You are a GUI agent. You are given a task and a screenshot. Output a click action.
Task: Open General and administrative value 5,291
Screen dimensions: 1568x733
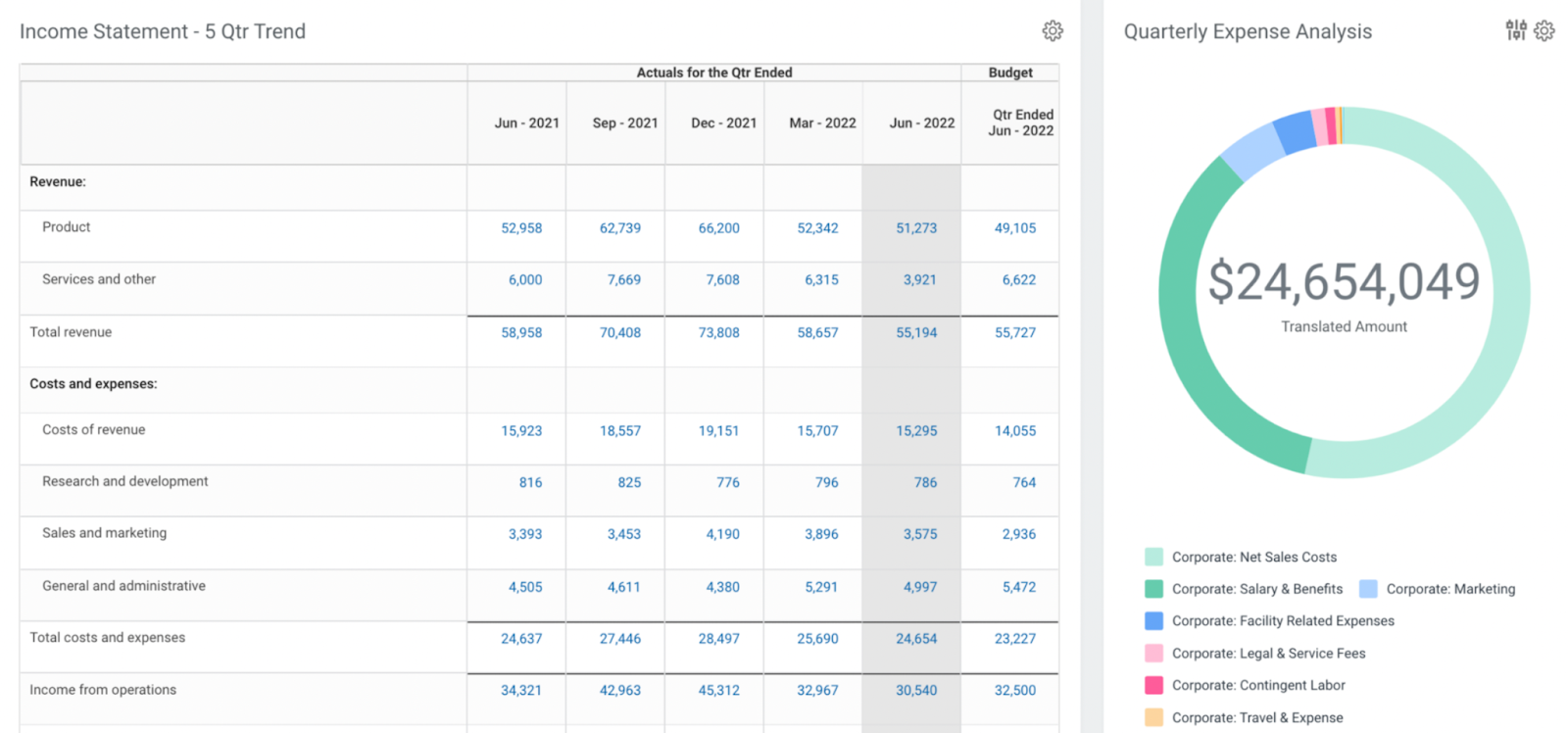click(x=821, y=588)
